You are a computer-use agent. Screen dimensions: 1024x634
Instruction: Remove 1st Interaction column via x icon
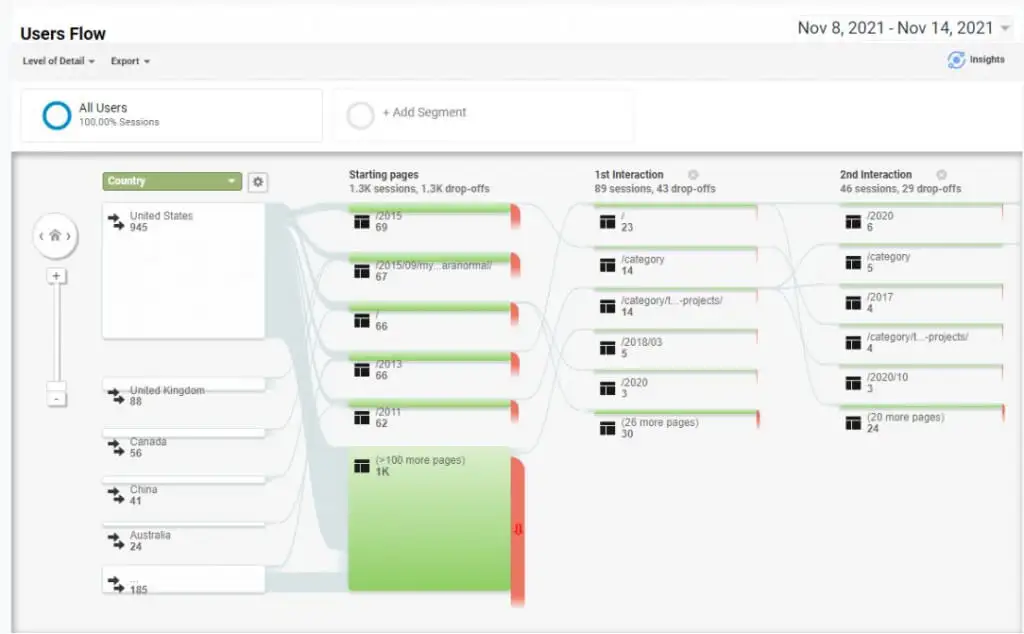pos(694,174)
